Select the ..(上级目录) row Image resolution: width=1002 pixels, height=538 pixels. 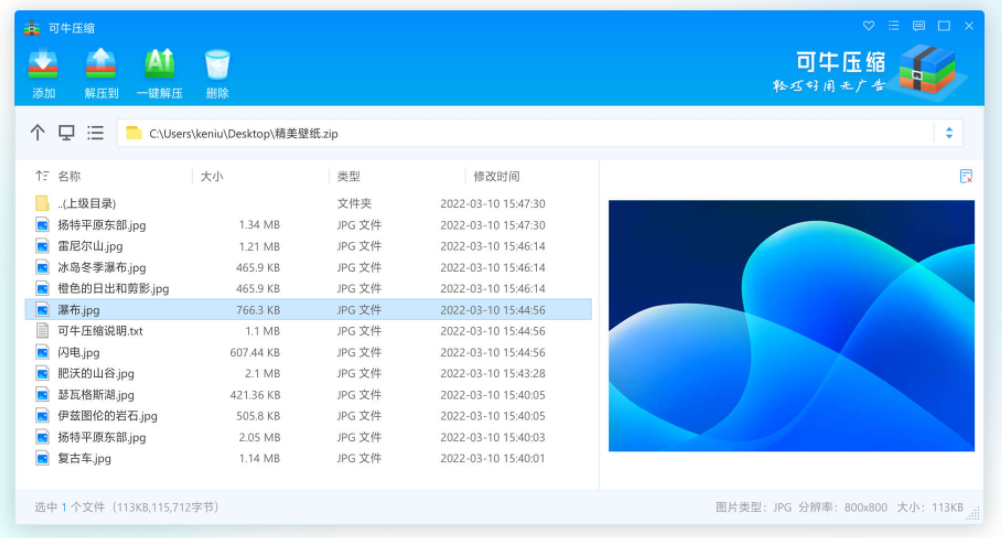pyautogui.click(x=308, y=204)
